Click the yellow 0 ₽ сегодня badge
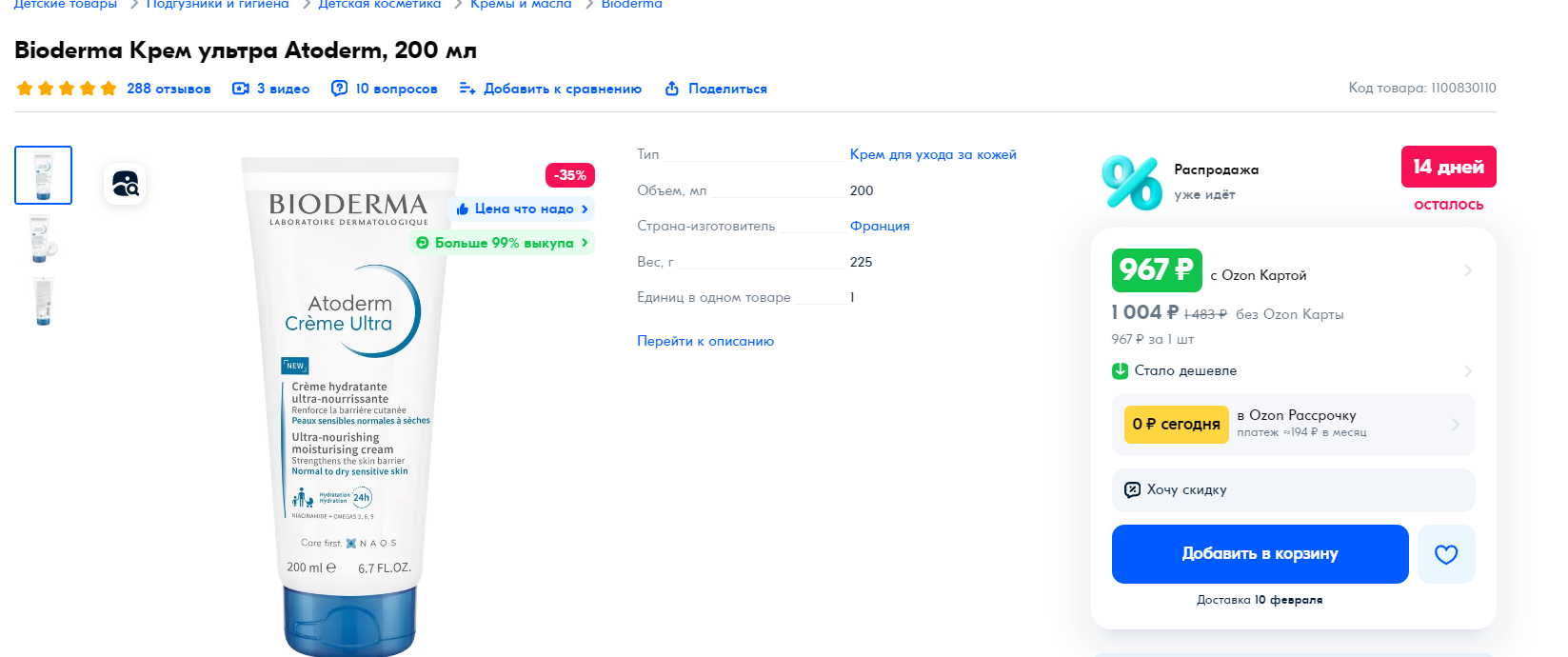The height and width of the screenshot is (657, 1568). point(1176,424)
